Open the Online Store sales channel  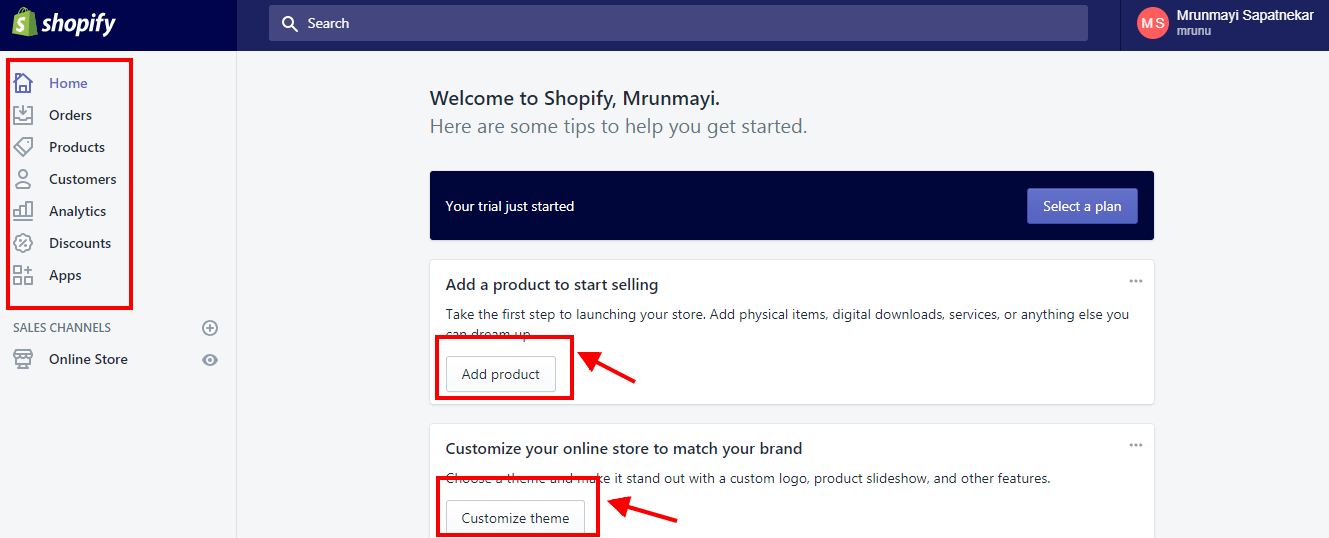coord(88,359)
